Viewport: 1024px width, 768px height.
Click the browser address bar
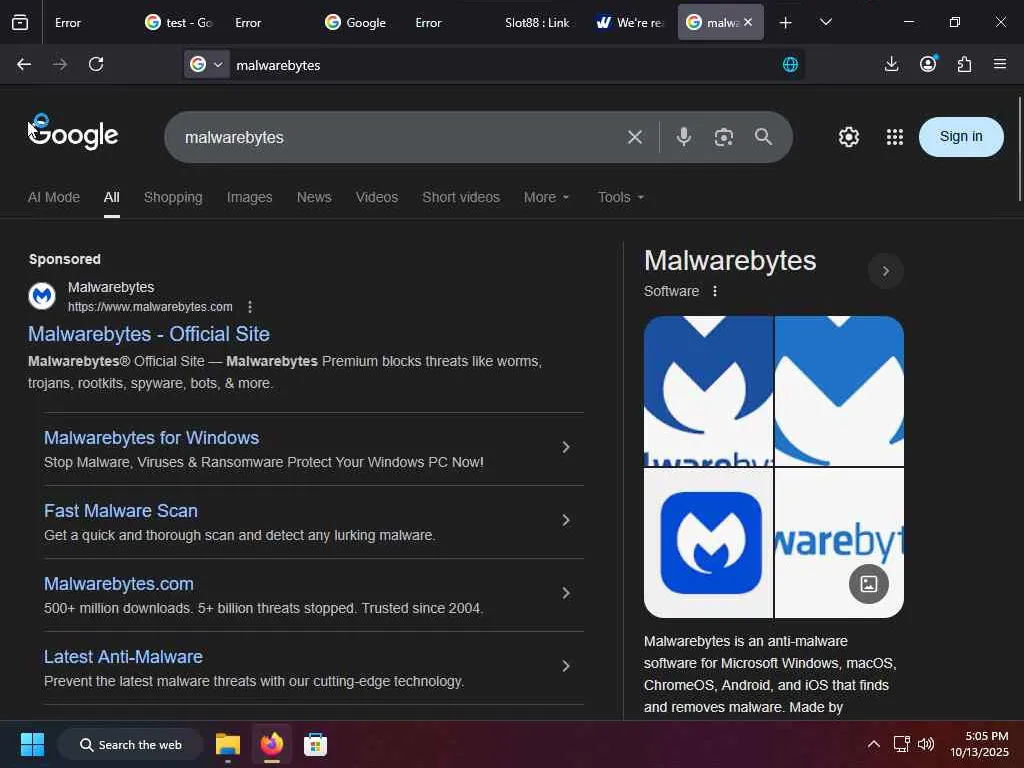pos(503,65)
